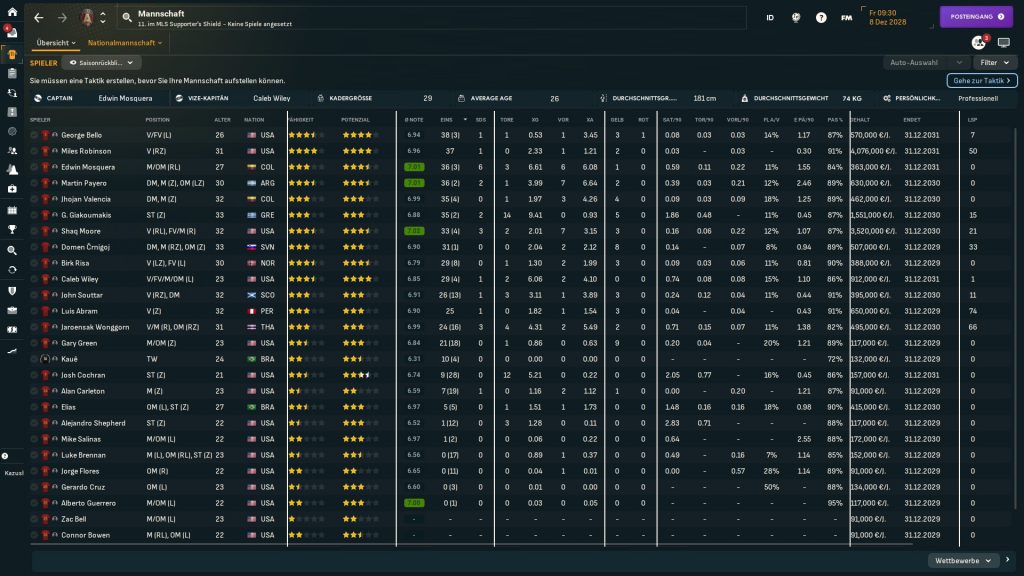Screen dimensions: 1024x576
Task: Click the magnifier search icon beside Mannschaft
Action: click(127, 18)
